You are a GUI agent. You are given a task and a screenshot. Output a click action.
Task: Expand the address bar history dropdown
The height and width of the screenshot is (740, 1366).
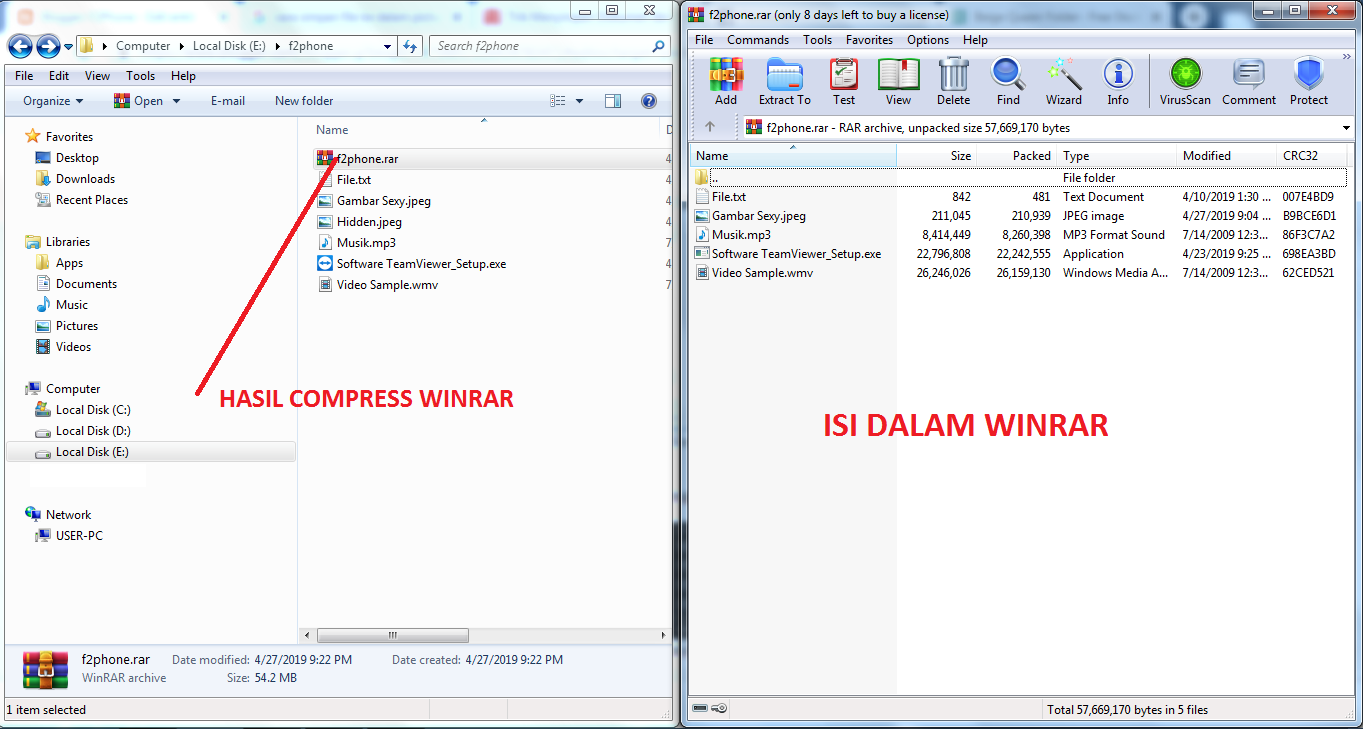388,46
